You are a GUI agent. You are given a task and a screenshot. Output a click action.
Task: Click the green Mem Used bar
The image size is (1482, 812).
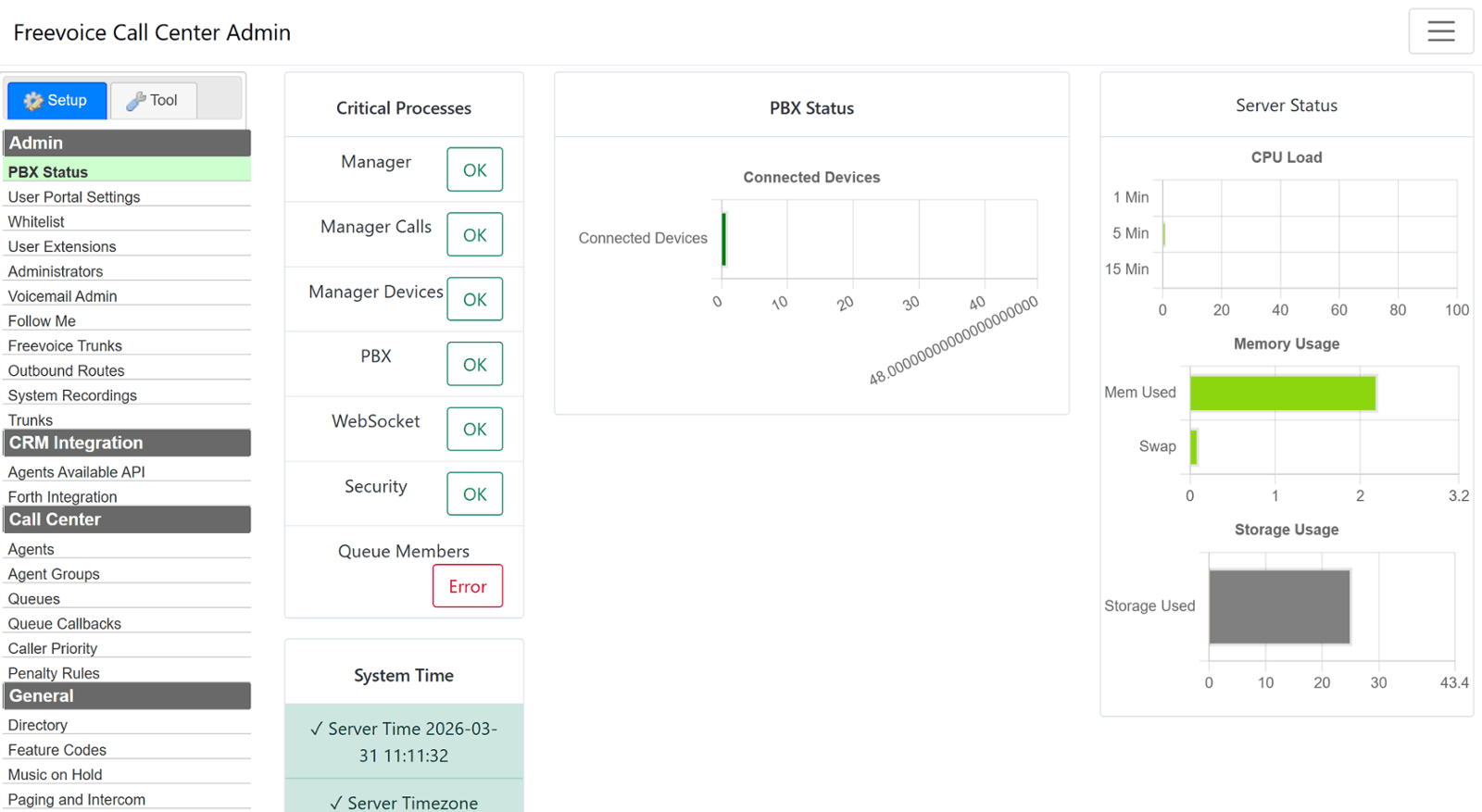click(x=1282, y=393)
